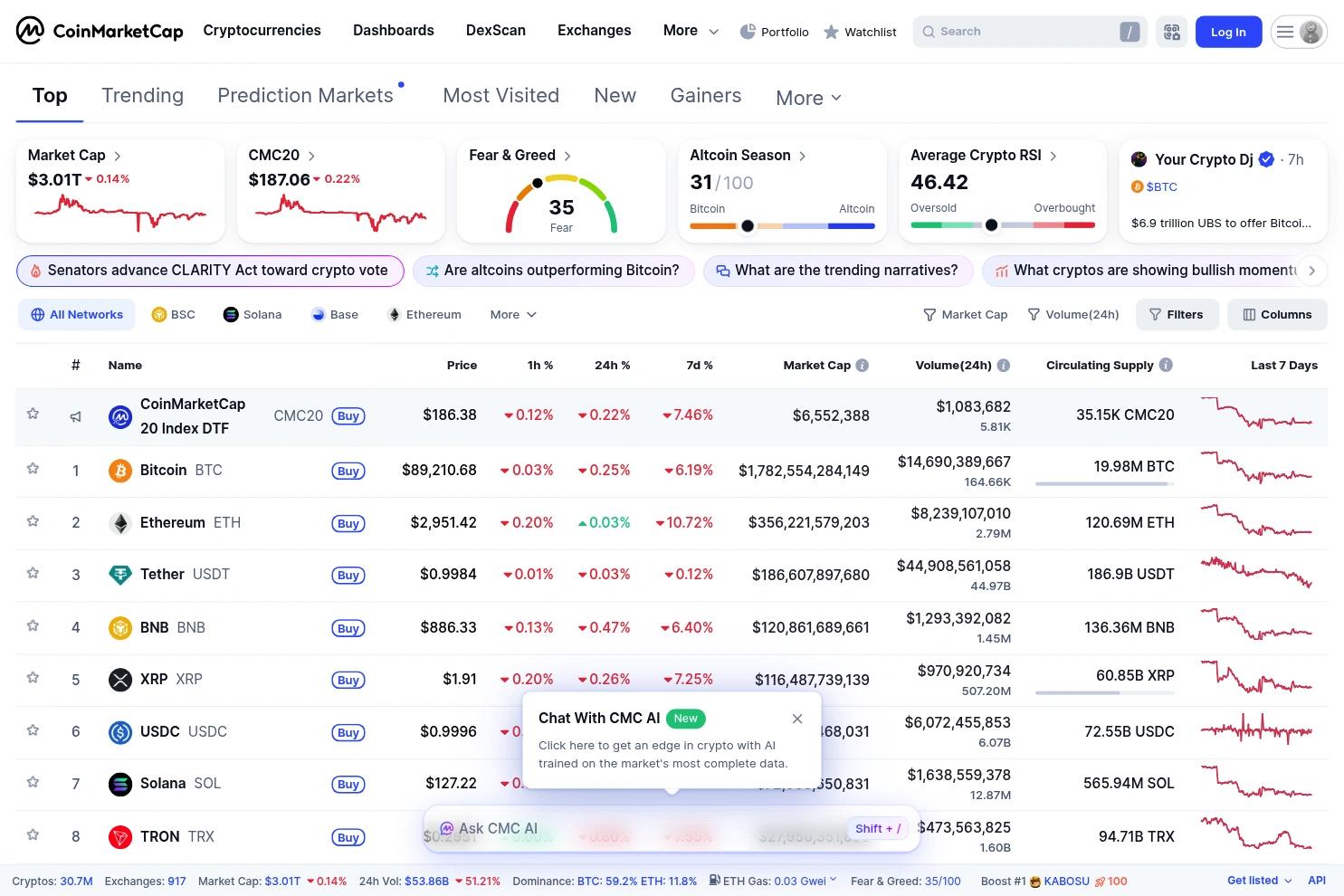Click the QR code scan icon
The height and width of the screenshot is (896, 1344).
click(x=1171, y=32)
